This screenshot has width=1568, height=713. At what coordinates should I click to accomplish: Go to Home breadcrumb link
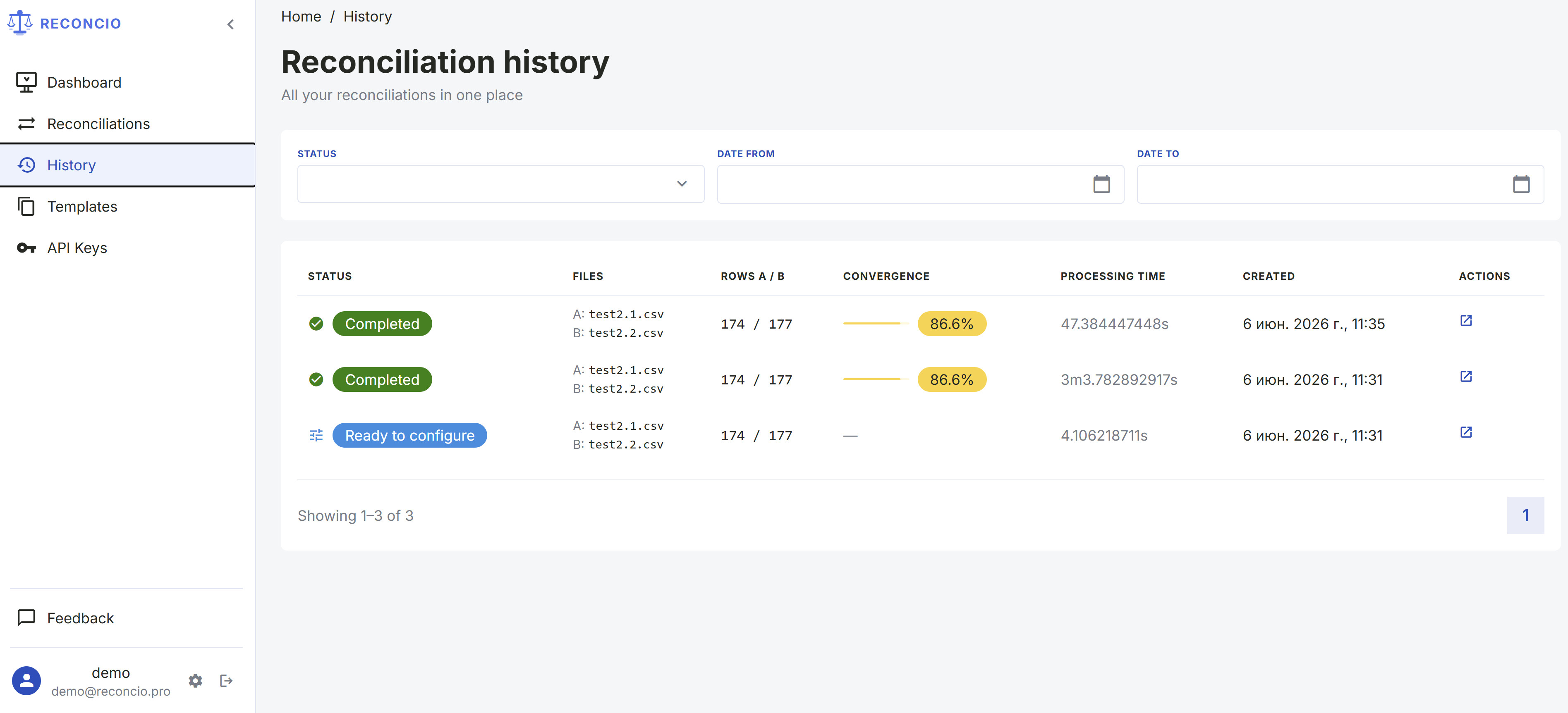(x=301, y=17)
